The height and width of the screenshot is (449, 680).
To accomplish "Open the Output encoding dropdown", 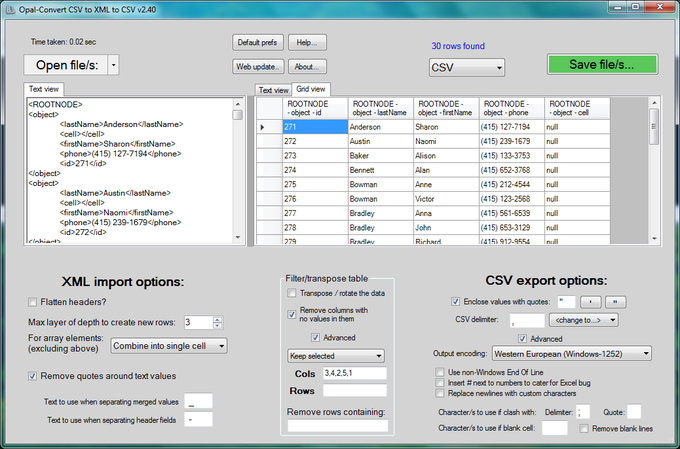I will pos(572,354).
